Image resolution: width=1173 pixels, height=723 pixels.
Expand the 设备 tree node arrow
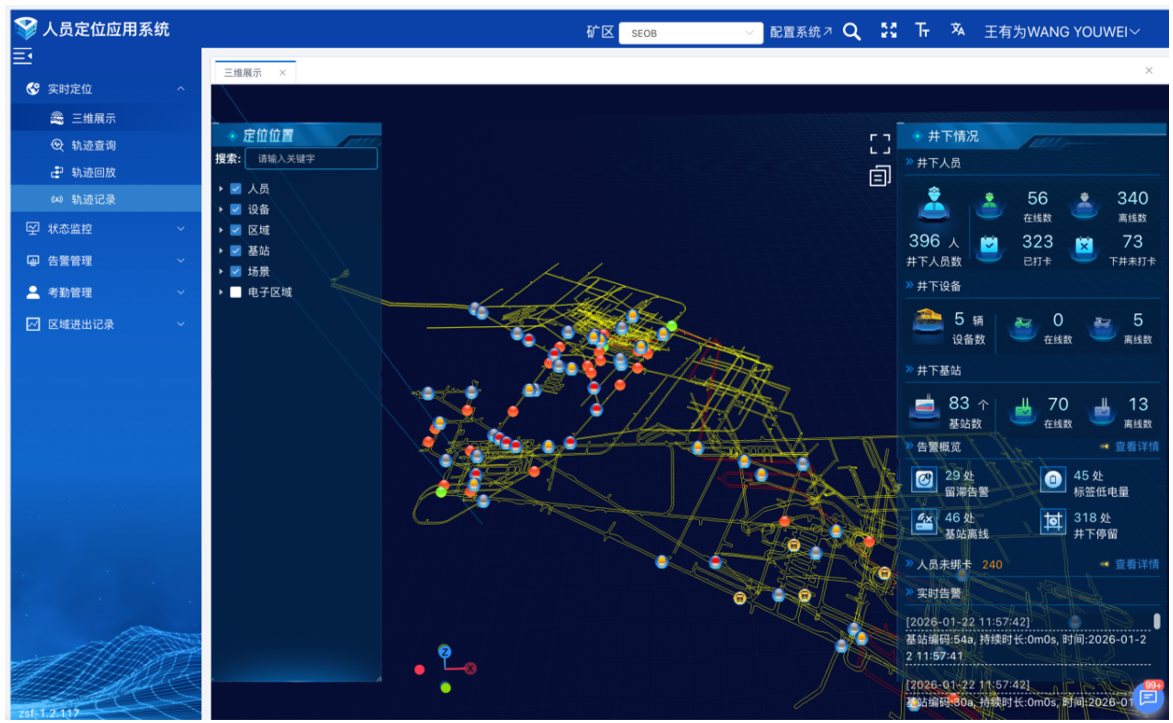click(221, 210)
